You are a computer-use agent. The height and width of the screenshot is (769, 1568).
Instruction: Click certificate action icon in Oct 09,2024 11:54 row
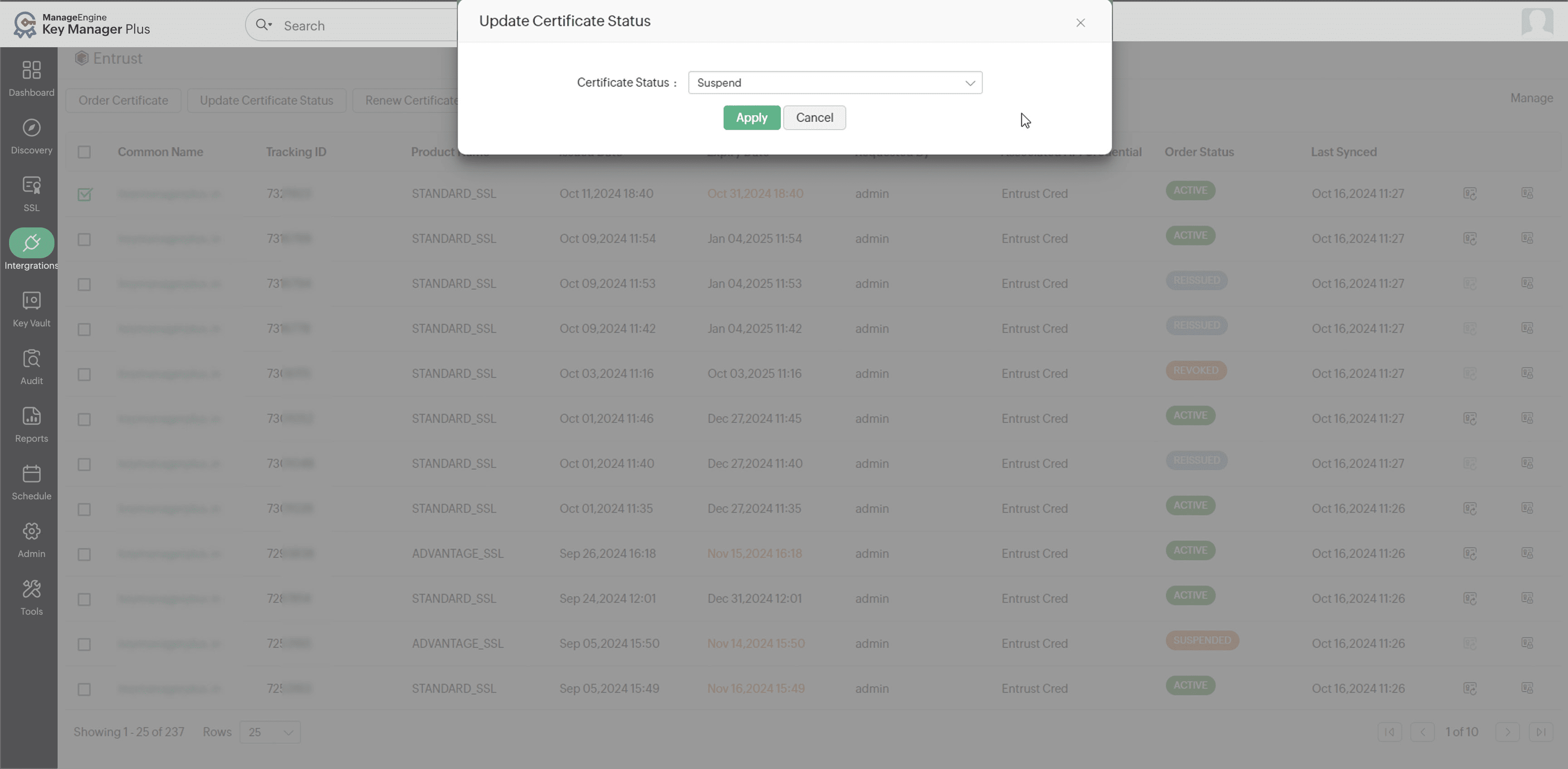click(1470, 239)
